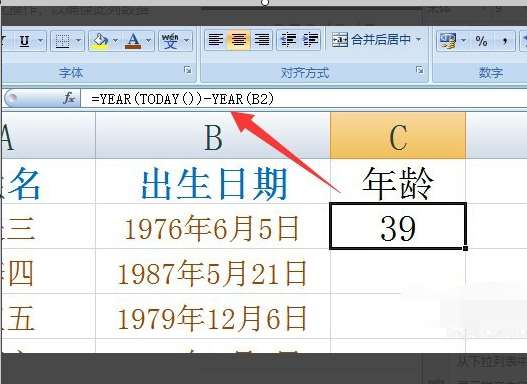Expand the borders dropdown arrow
This screenshot has width=527, height=384.
pos(78,41)
